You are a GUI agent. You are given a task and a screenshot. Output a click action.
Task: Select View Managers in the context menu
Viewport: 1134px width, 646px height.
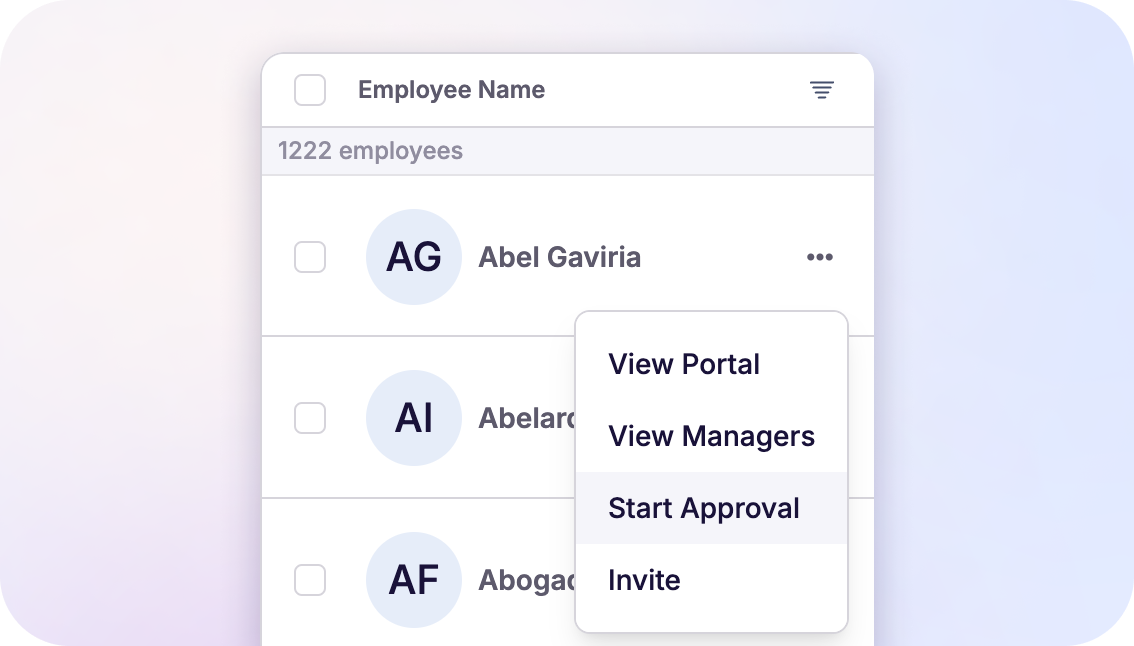711,436
